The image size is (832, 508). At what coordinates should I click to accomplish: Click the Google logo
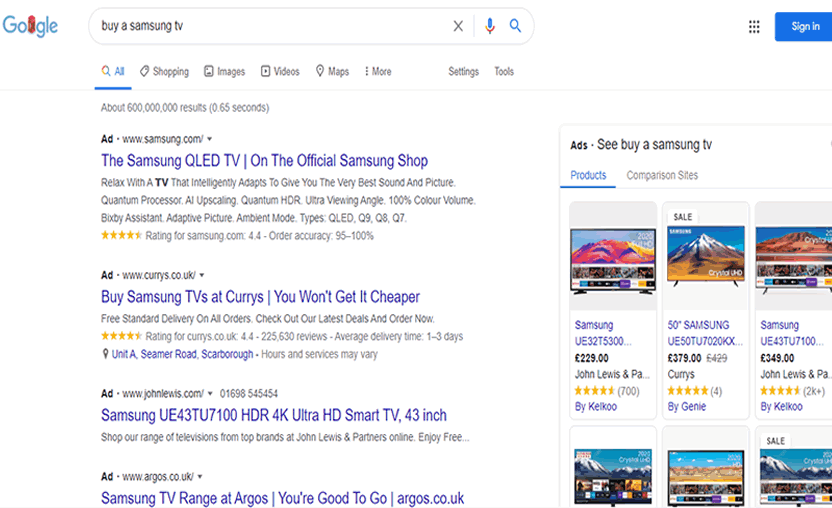[30, 25]
